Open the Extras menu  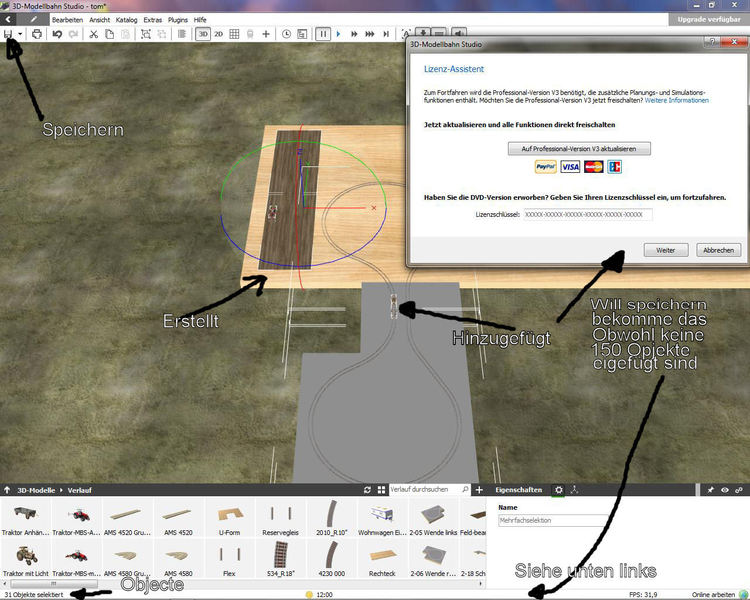153,20
